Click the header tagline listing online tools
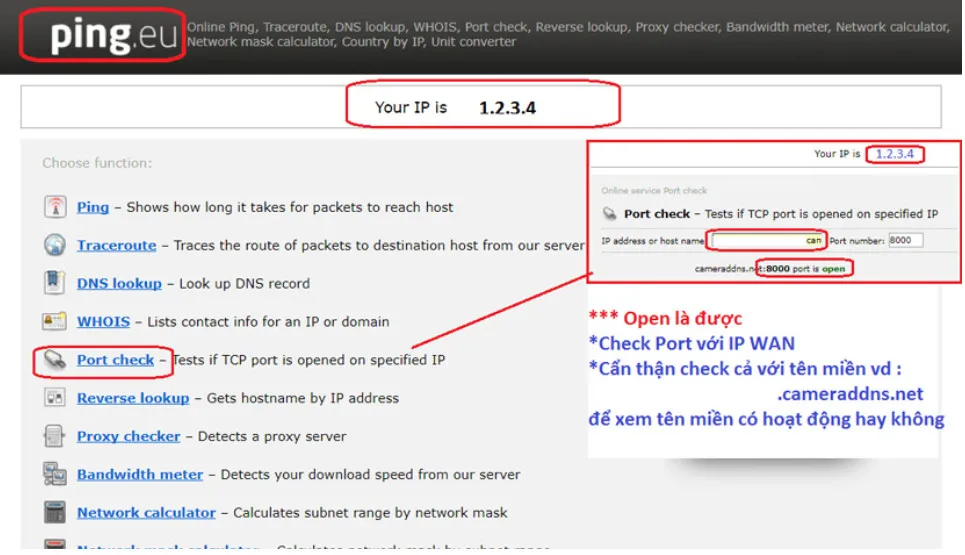Viewport: 965px width, 555px height. click(568, 34)
